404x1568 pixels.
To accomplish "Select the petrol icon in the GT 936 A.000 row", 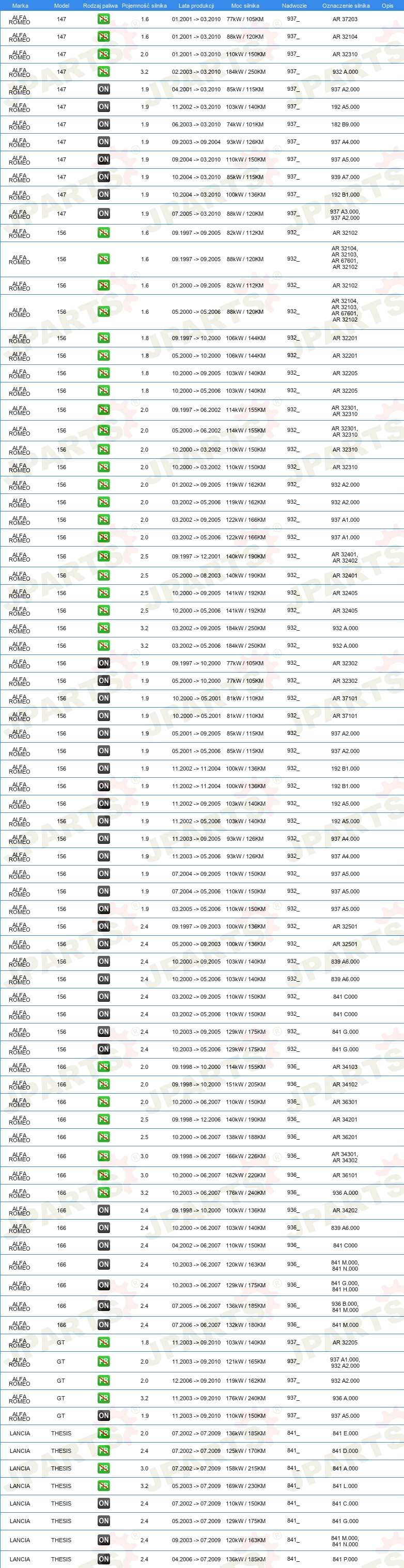I will 104,1399.
